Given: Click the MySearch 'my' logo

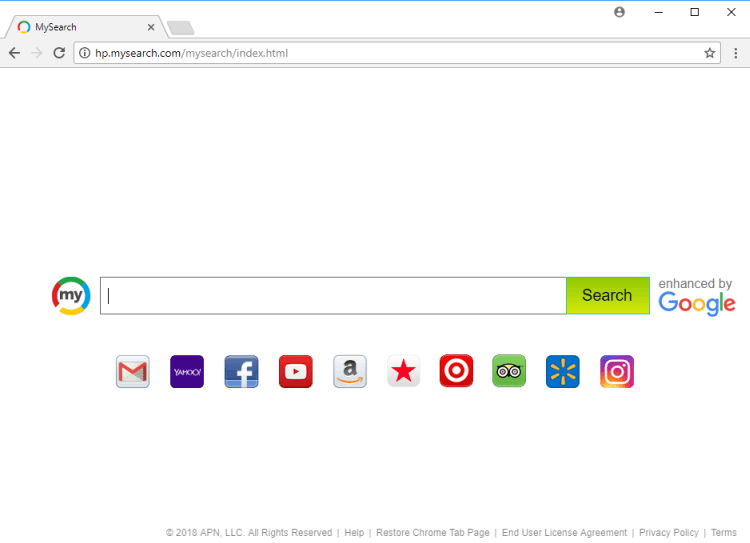Looking at the screenshot, I should point(71,296).
